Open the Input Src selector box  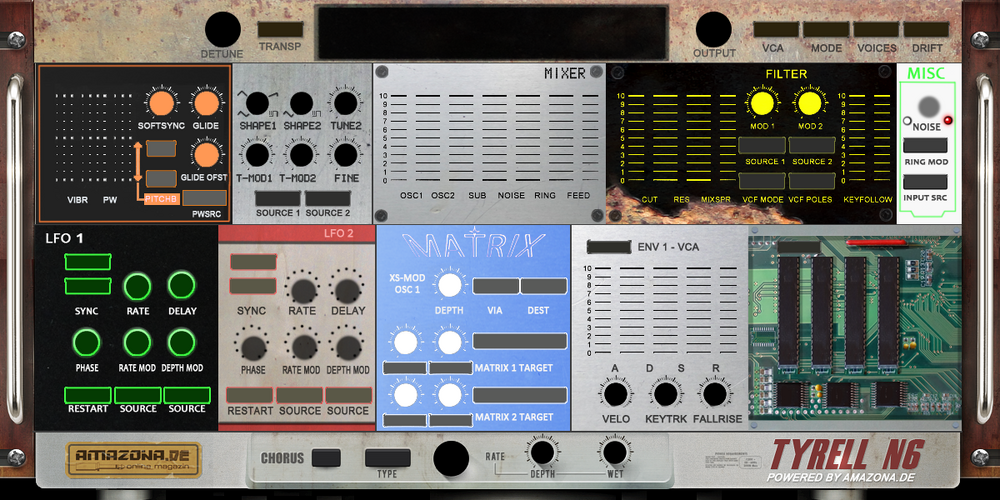point(925,182)
